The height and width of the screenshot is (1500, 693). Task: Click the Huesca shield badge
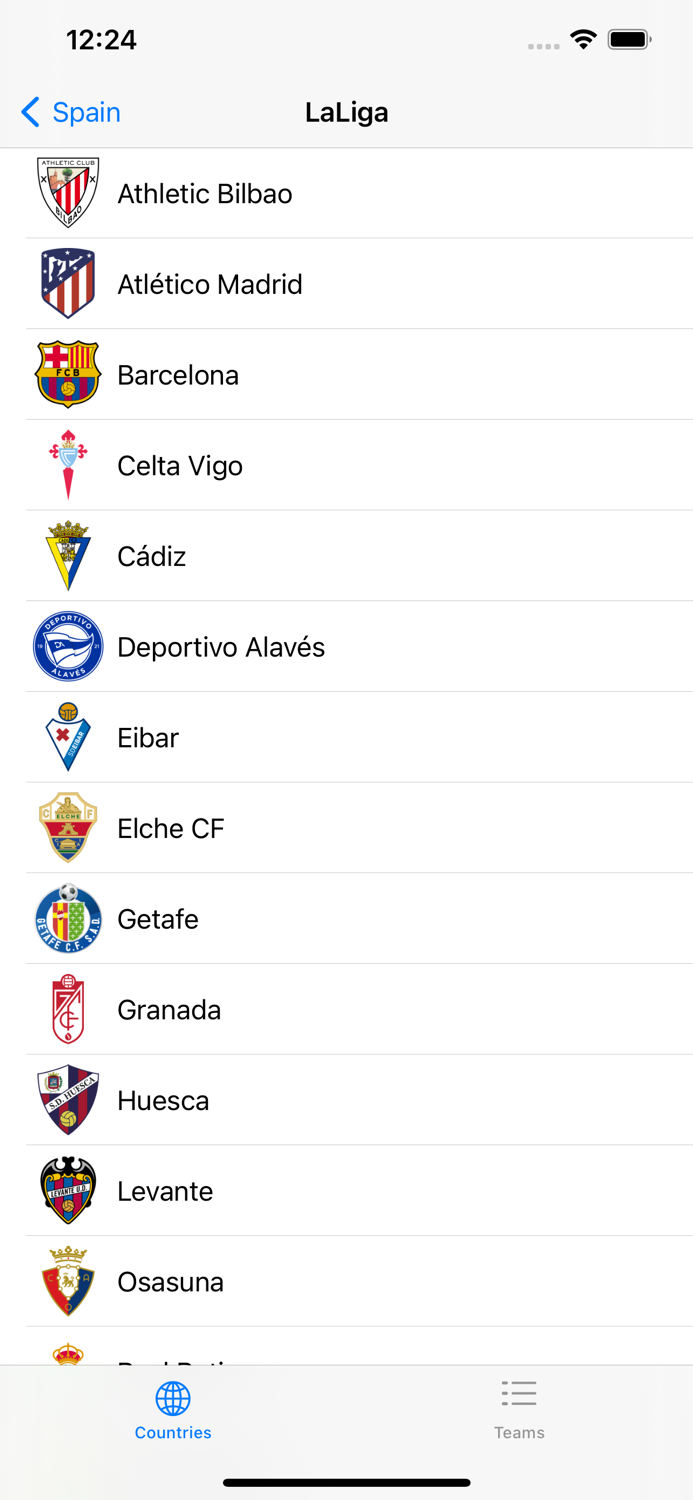coord(67,1100)
